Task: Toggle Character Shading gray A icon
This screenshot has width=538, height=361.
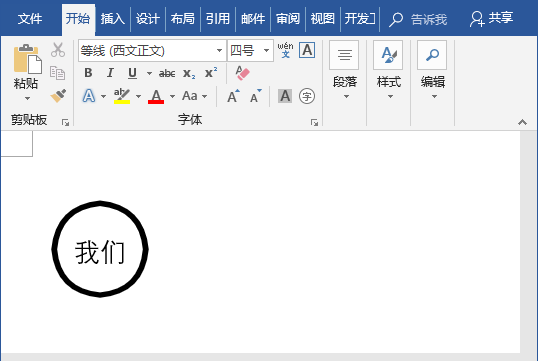Action: click(285, 96)
